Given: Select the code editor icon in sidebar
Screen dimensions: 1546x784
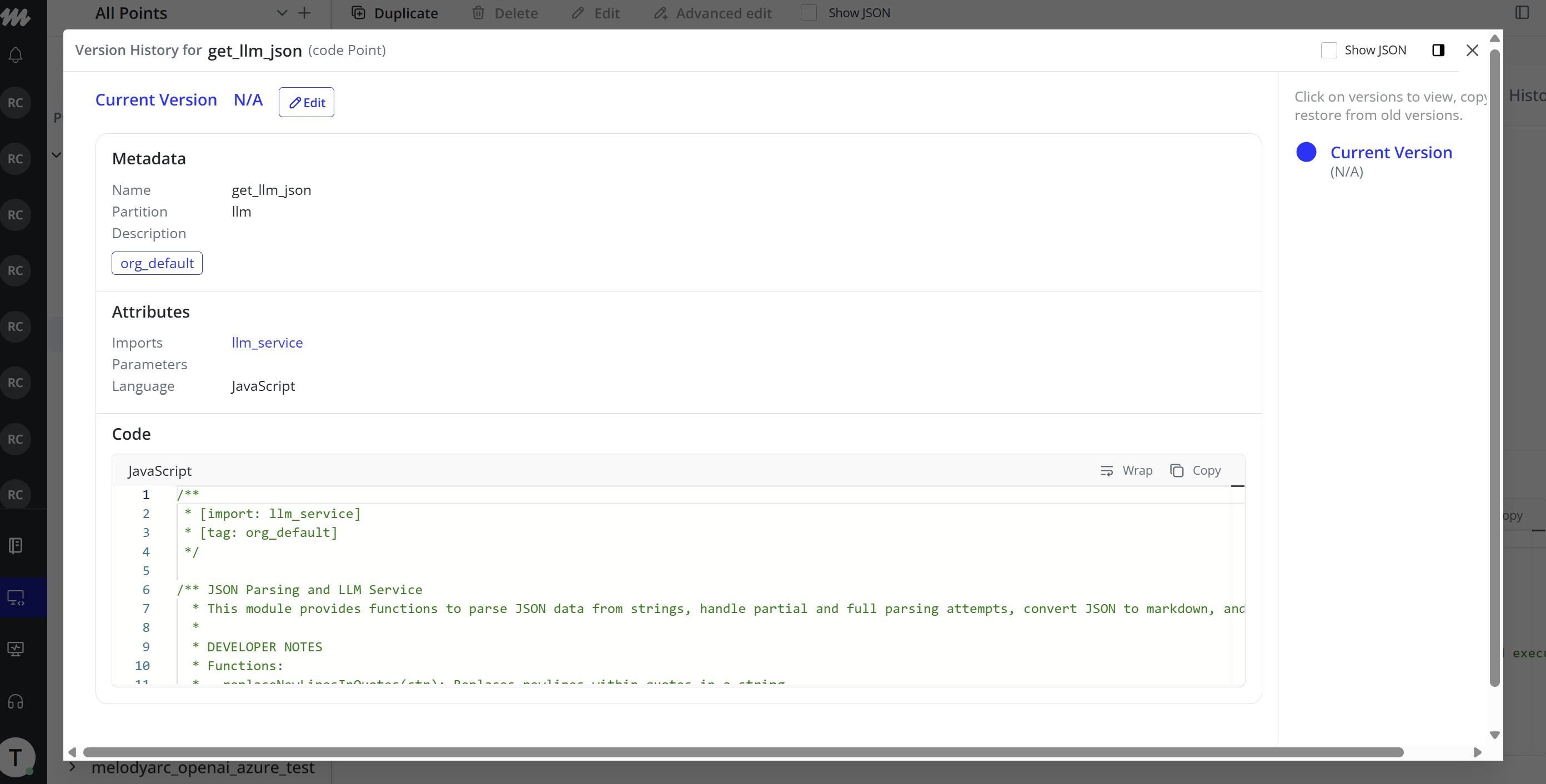Looking at the screenshot, I should point(15,597).
